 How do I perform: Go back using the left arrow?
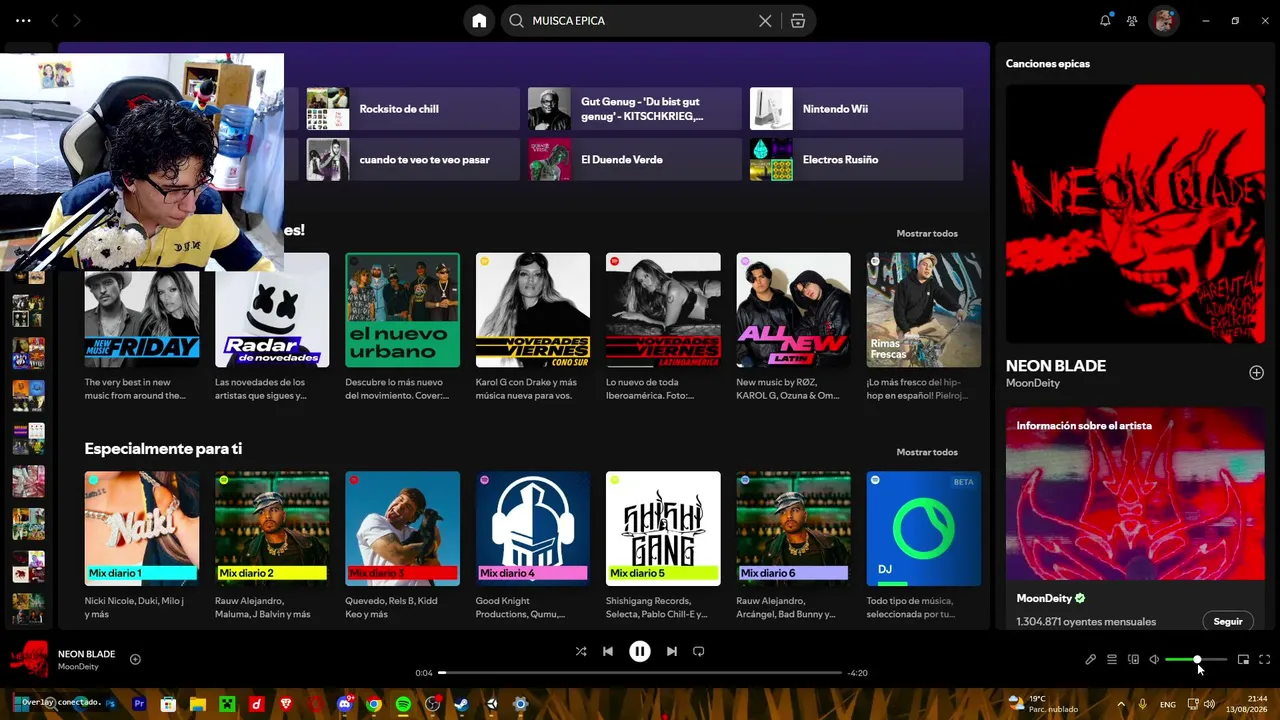coord(54,20)
